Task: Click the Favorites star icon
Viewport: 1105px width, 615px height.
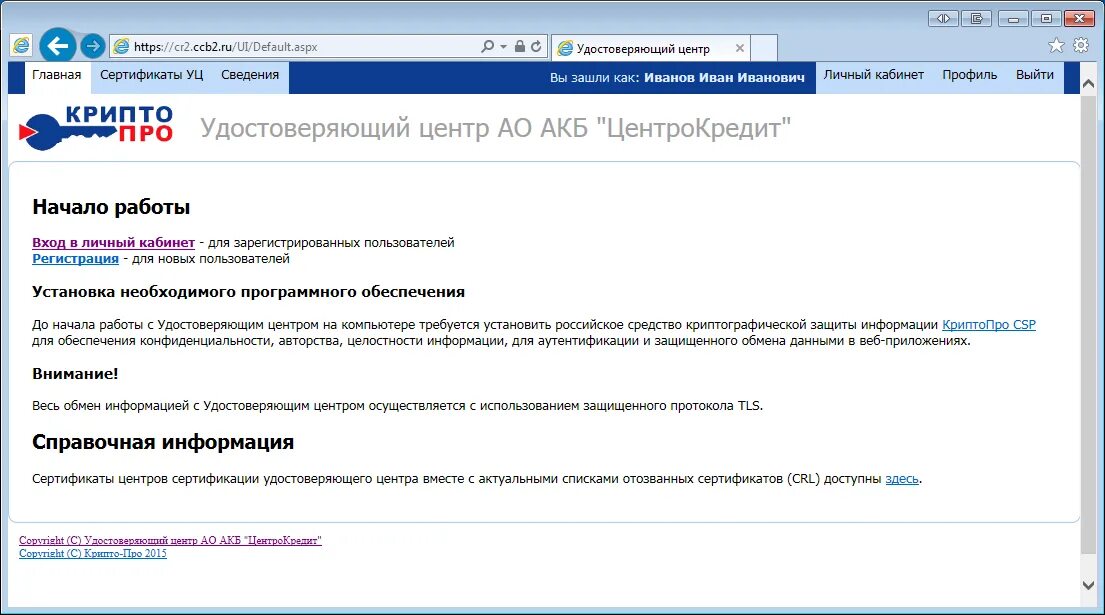Action: coord(1056,46)
